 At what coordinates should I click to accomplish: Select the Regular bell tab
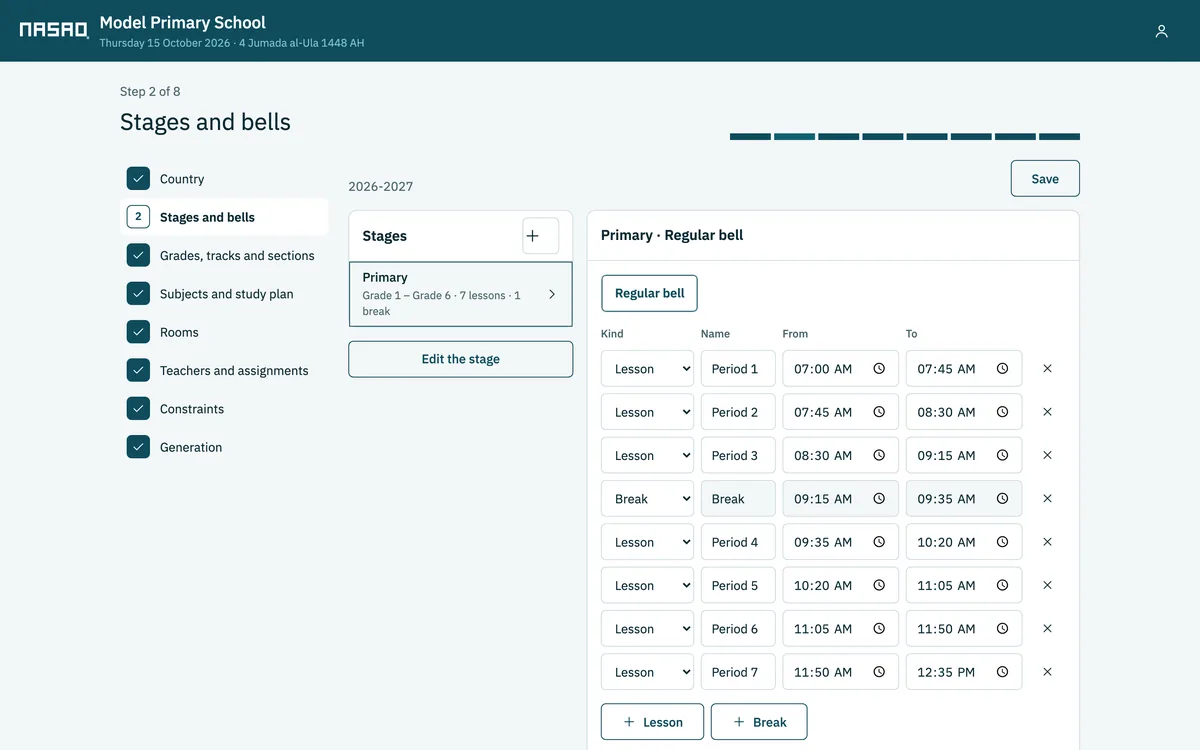(x=649, y=293)
